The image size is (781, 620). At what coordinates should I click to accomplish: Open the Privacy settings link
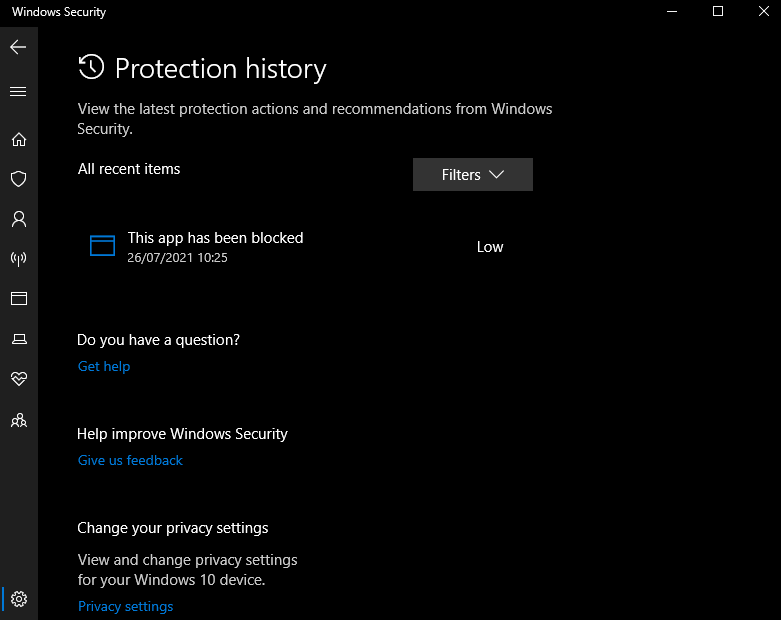(125, 606)
